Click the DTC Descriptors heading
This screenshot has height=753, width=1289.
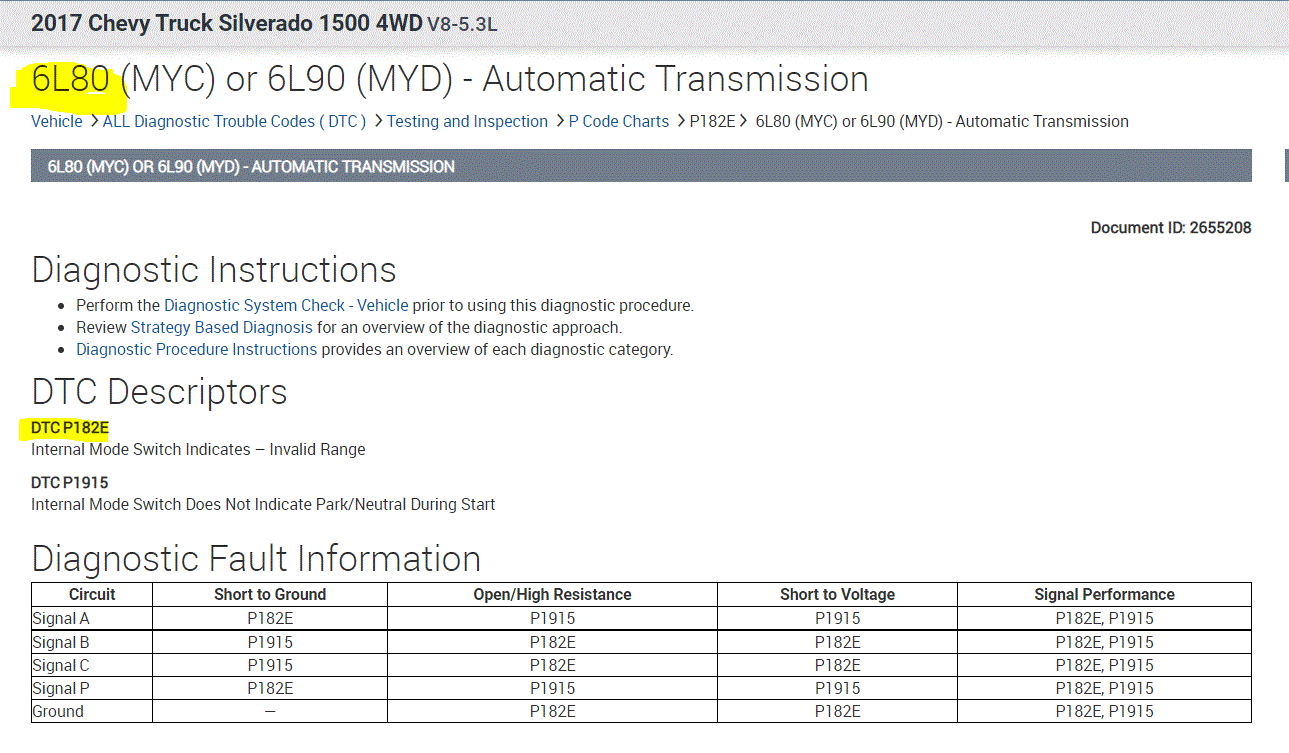pos(159,392)
